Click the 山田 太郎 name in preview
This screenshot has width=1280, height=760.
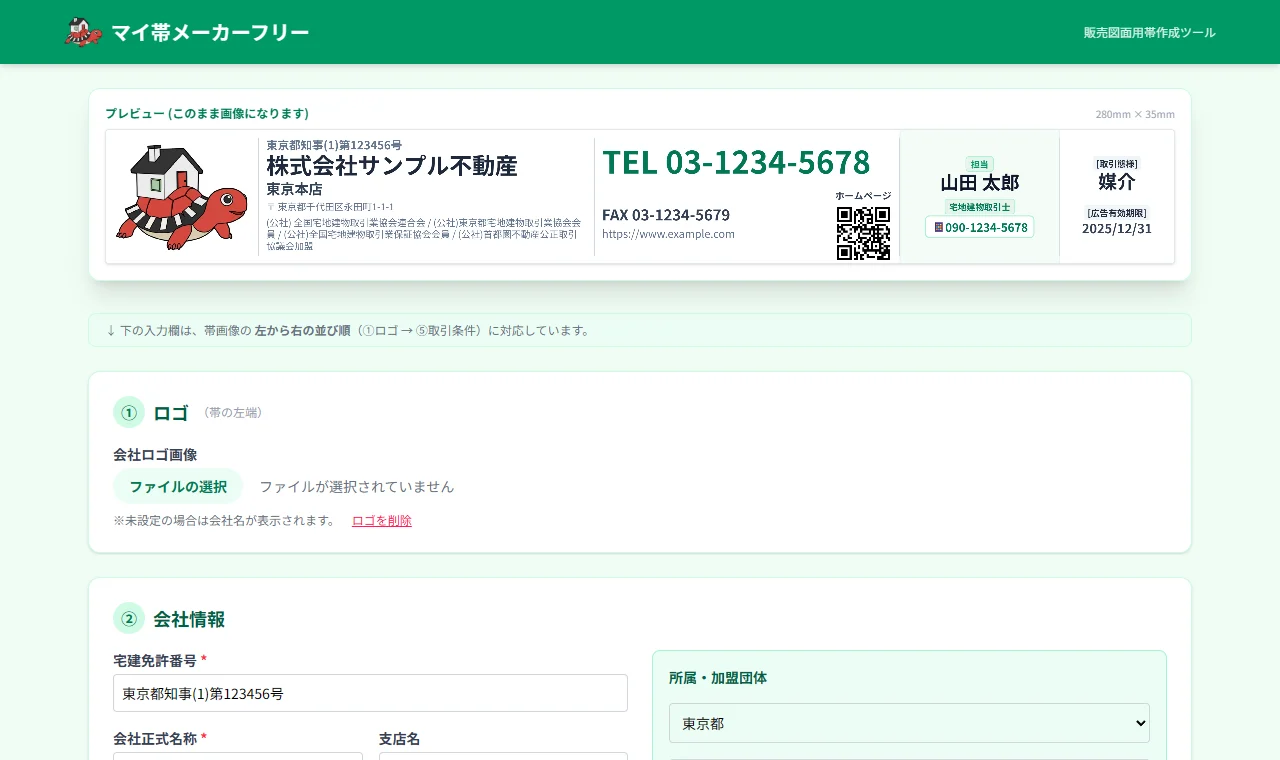pyautogui.click(x=980, y=182)
